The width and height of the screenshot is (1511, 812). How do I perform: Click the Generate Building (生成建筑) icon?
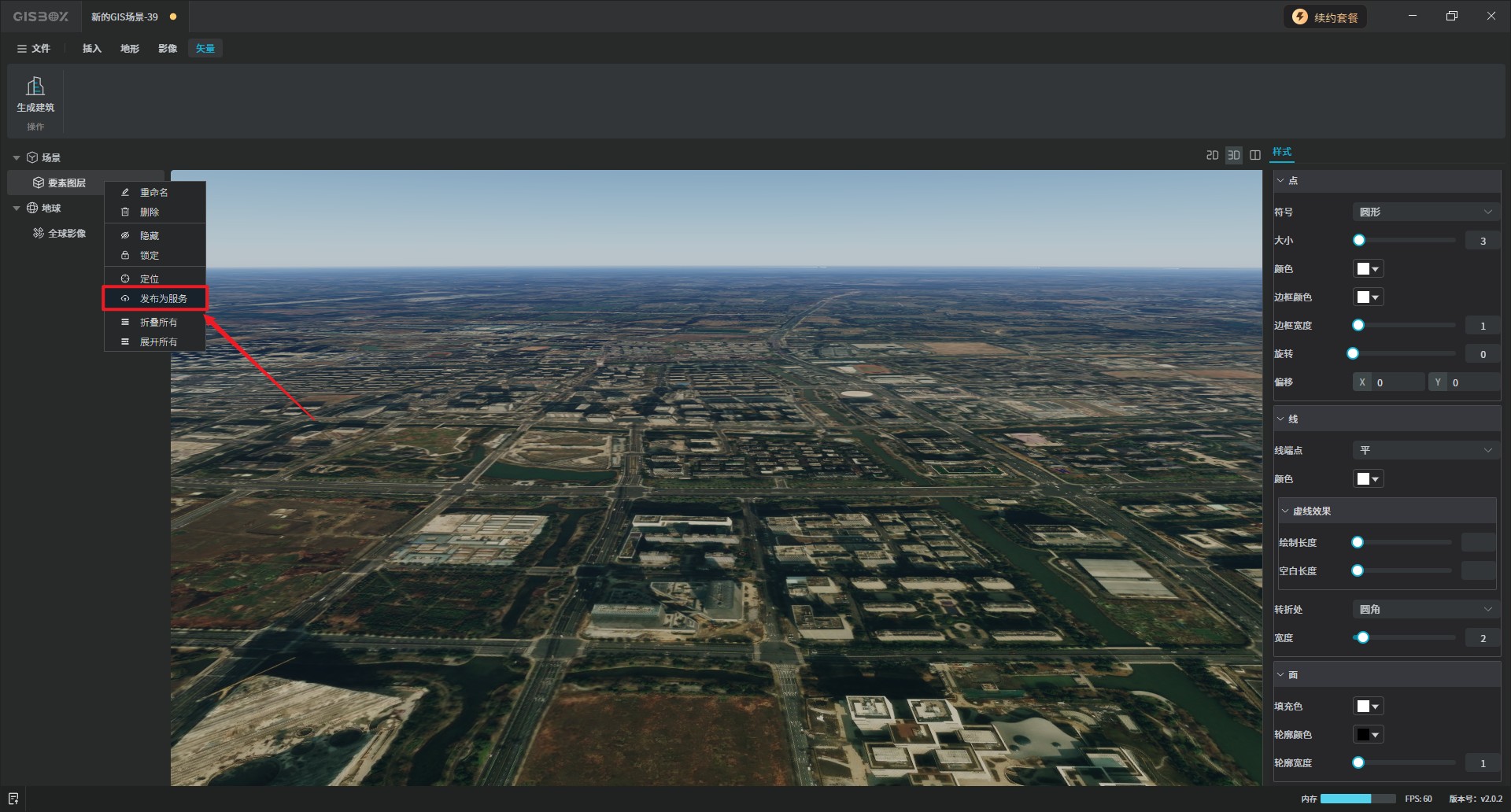[35, 87]
